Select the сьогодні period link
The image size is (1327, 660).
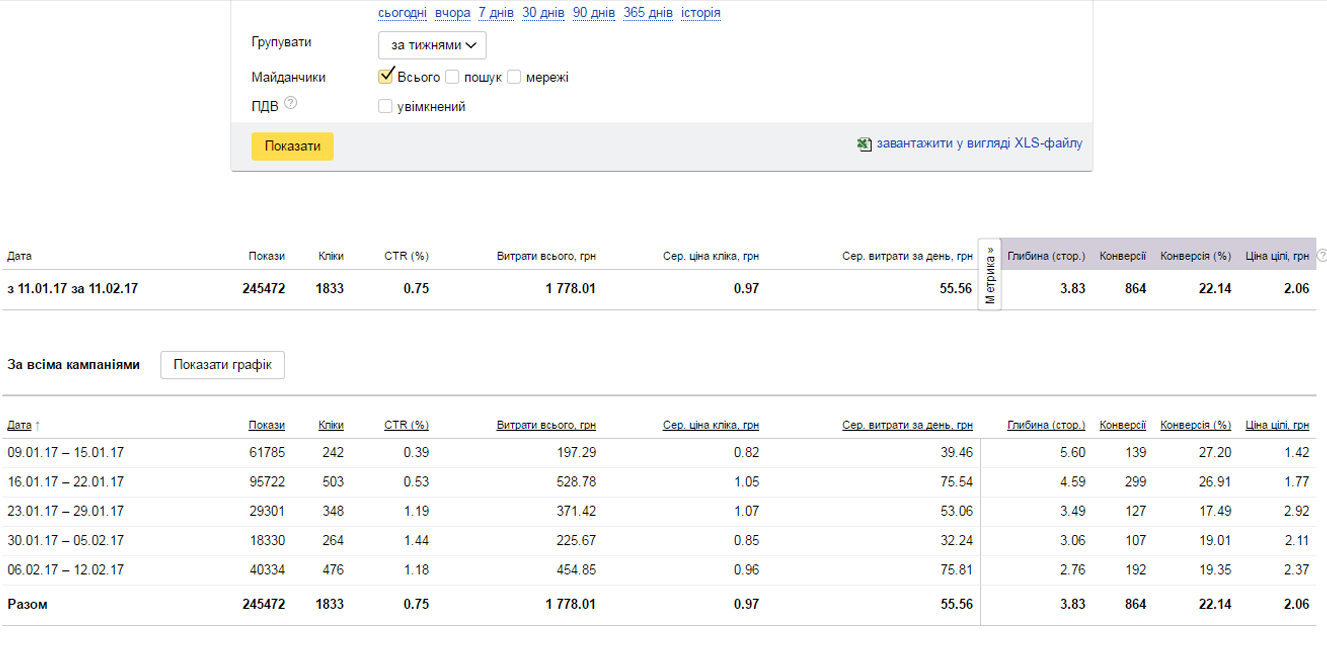403,13
